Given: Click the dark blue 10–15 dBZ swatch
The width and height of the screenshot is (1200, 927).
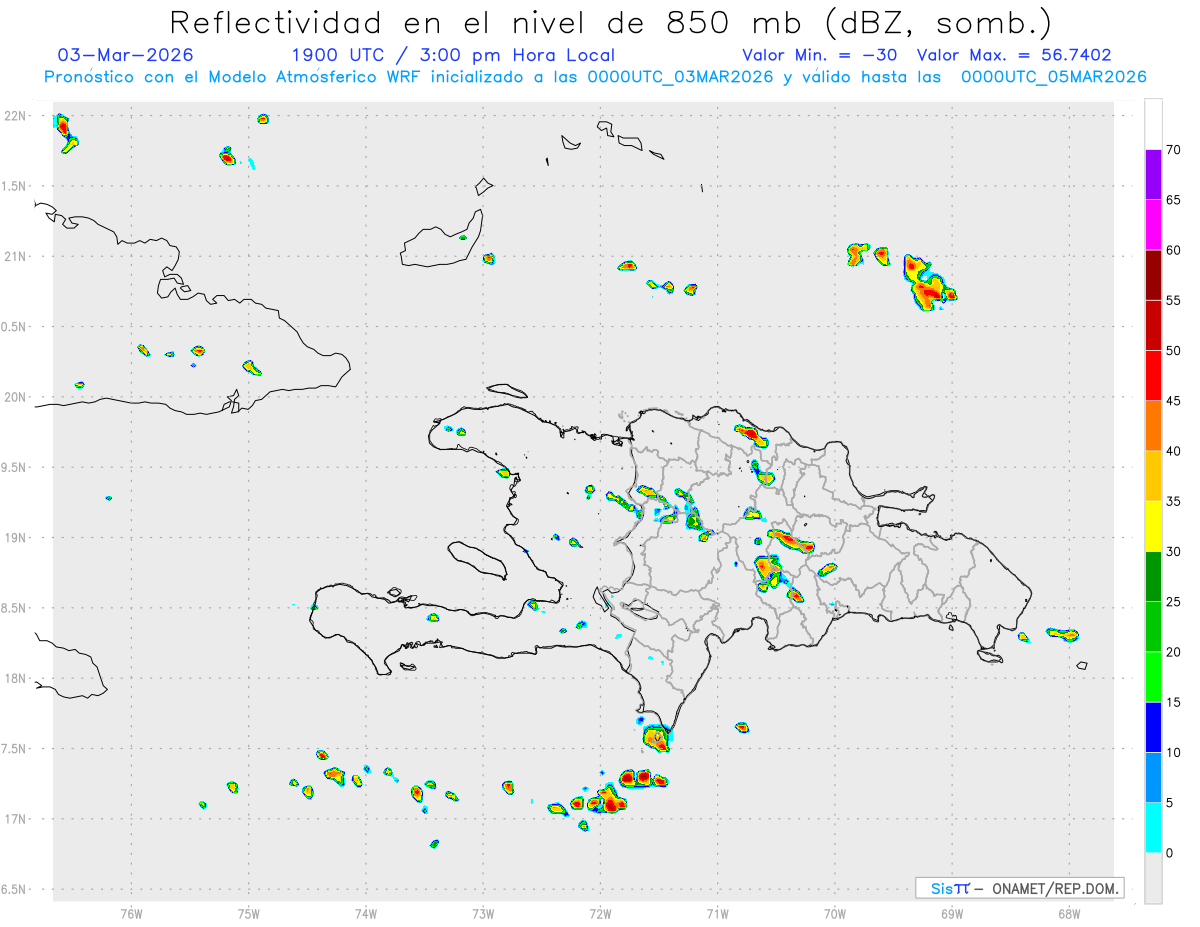Looking at the screenshot, I should tap(1153, 727).
